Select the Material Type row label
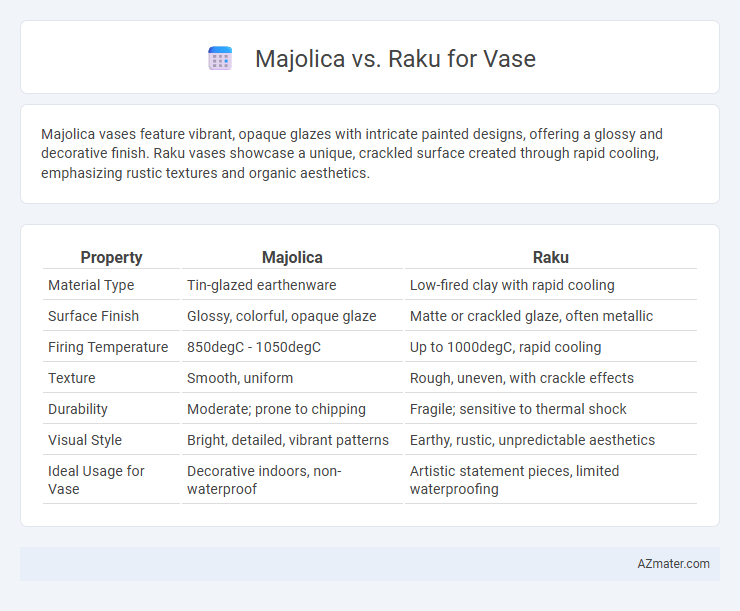Image resolution: width=740 pixels, height=611 pixels. (91, 285)
